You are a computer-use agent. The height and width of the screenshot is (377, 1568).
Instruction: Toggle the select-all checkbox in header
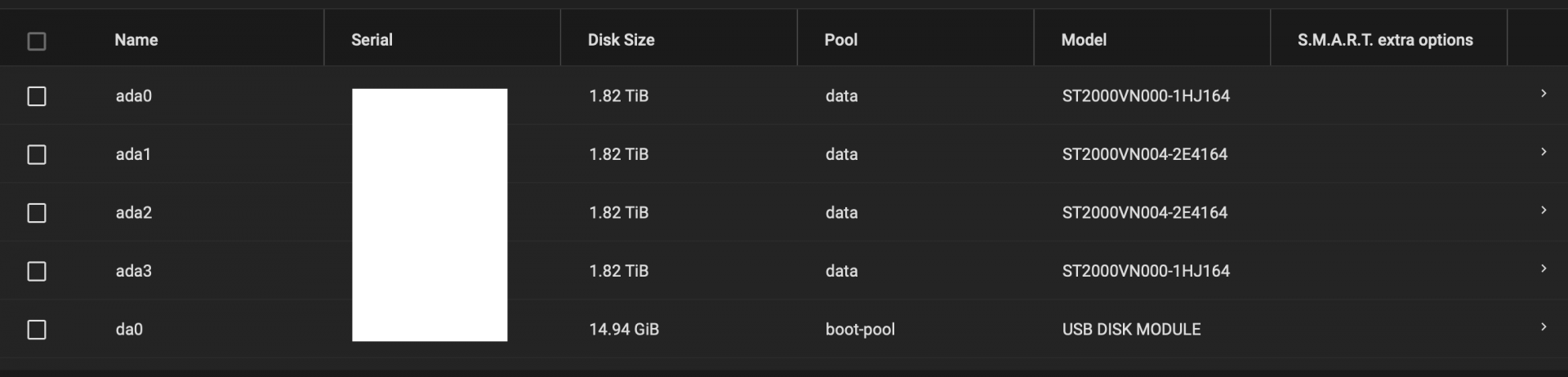[37, 41]
